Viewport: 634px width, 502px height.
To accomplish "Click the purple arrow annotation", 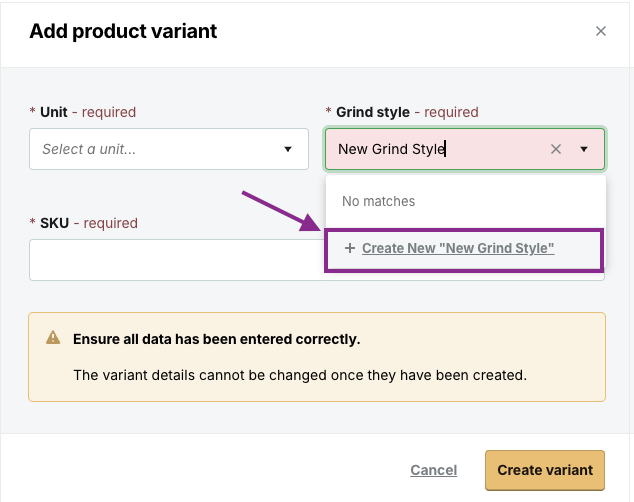I will tap(281, 211).
